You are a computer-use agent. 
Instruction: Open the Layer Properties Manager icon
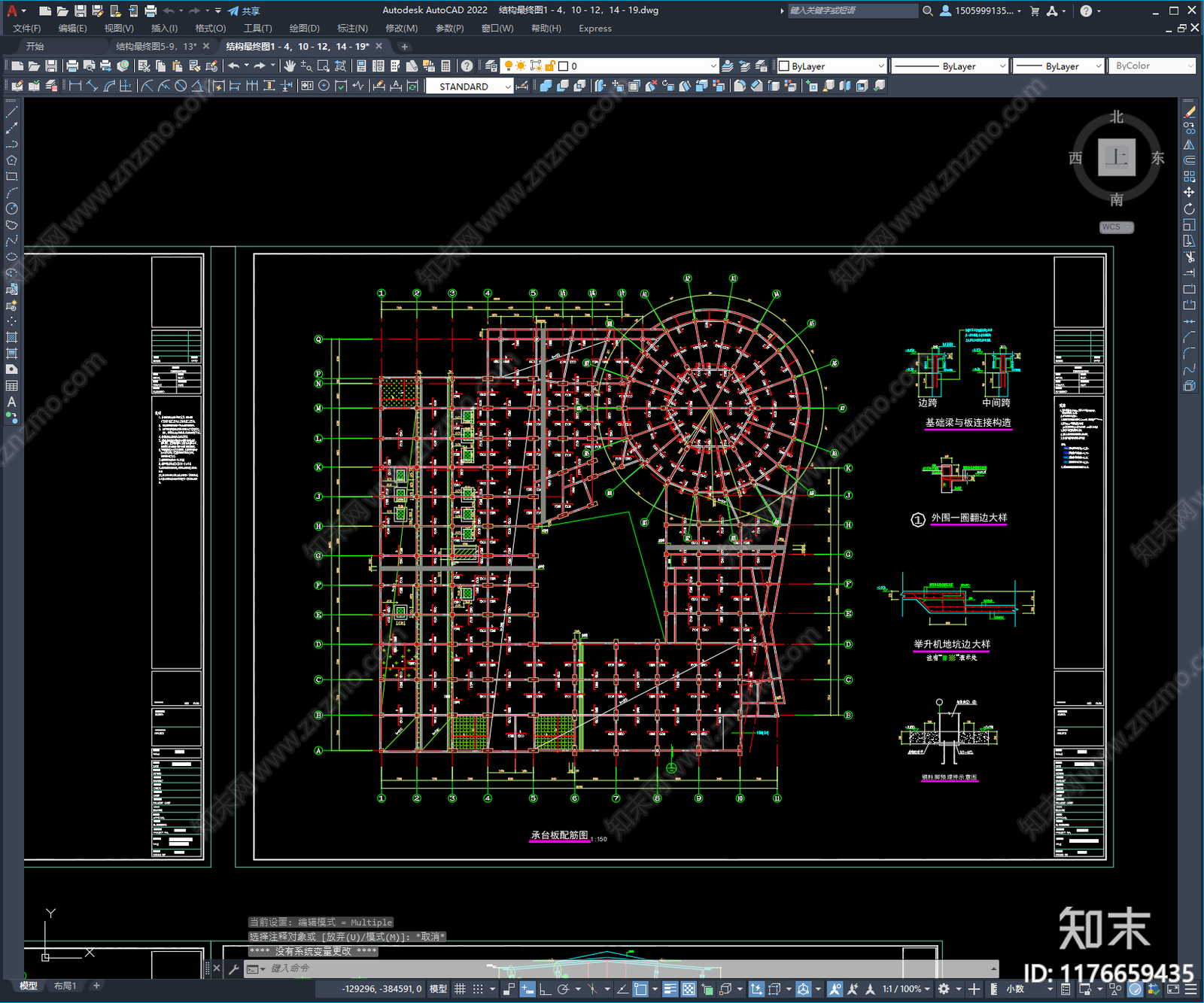pos(491,66)
